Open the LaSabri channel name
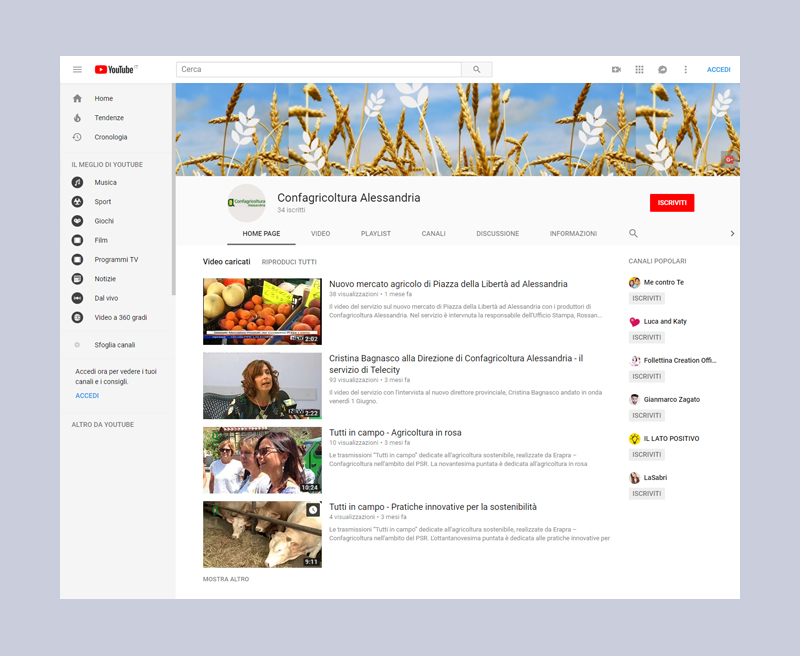Viewport: 800px width, 656px height. (655, 477)
